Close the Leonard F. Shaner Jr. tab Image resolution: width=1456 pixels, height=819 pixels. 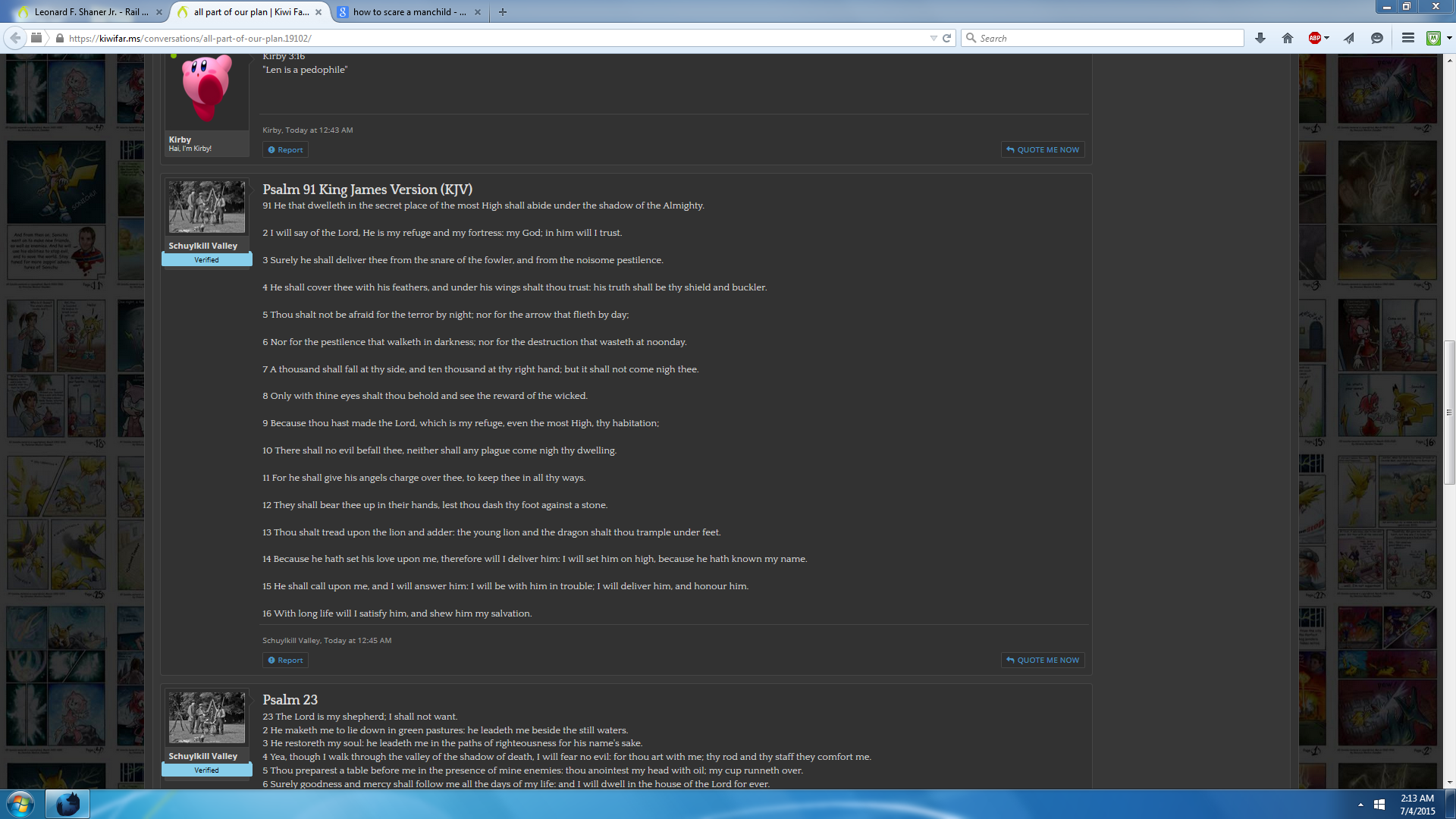(x=159, y=12)
